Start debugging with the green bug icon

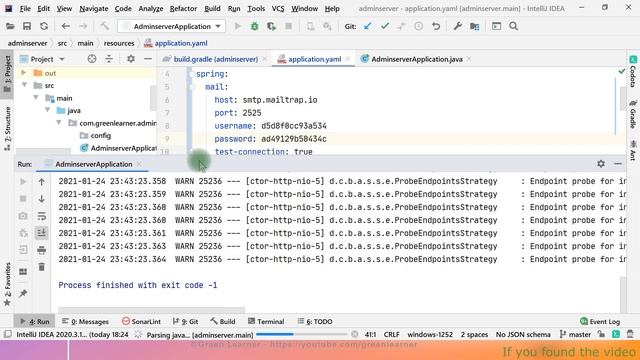click(255, 27)
